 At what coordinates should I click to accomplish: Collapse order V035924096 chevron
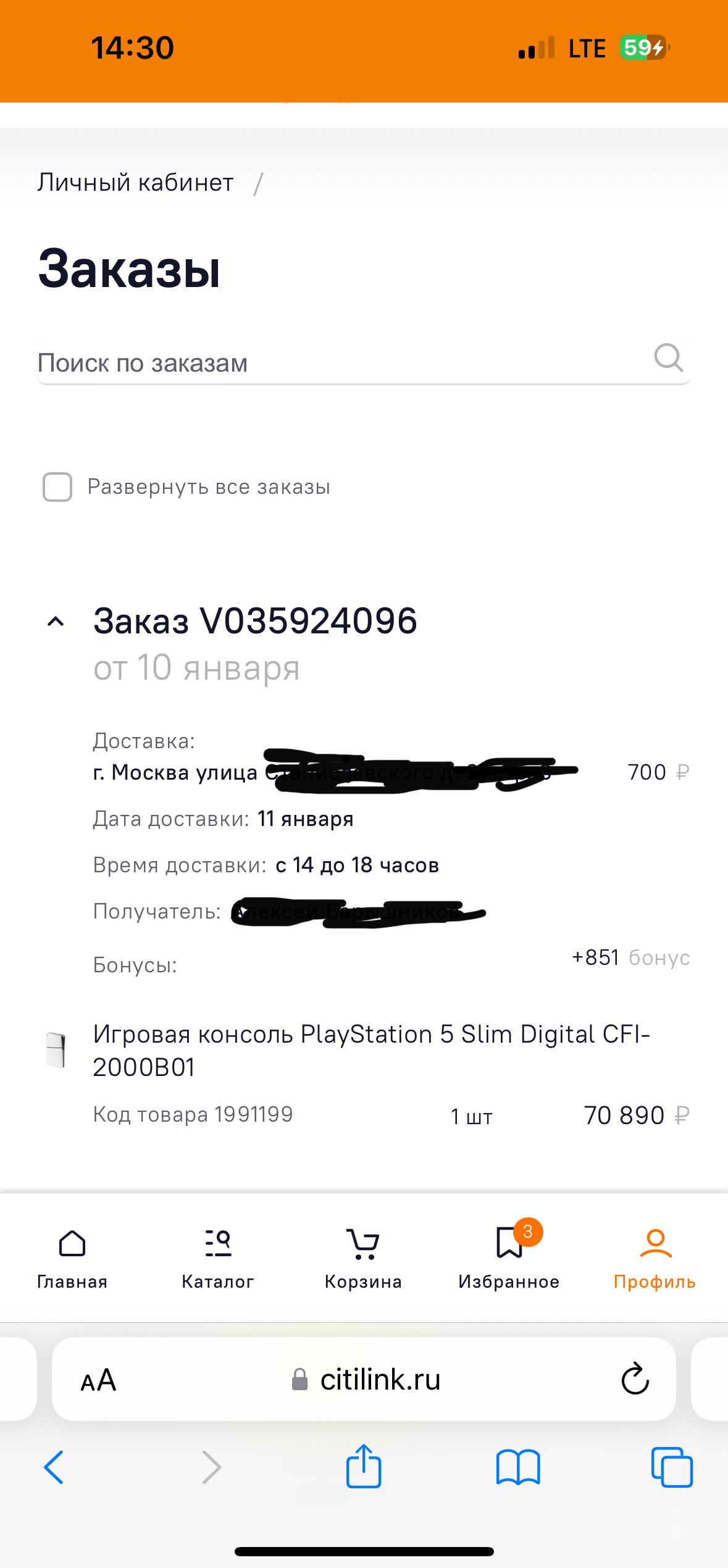pos(56,622)
